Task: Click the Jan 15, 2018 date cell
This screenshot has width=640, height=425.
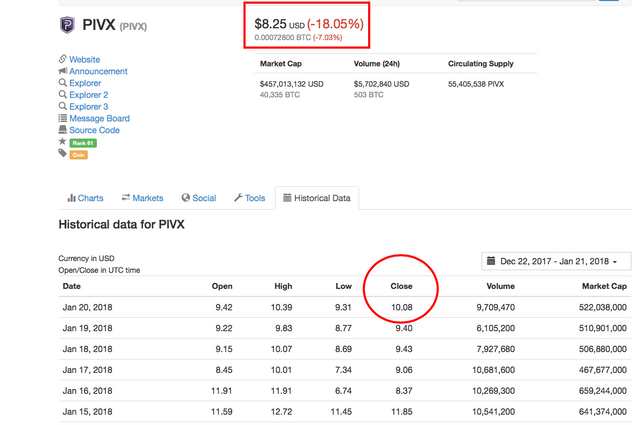Action: [x=87, y=412]
